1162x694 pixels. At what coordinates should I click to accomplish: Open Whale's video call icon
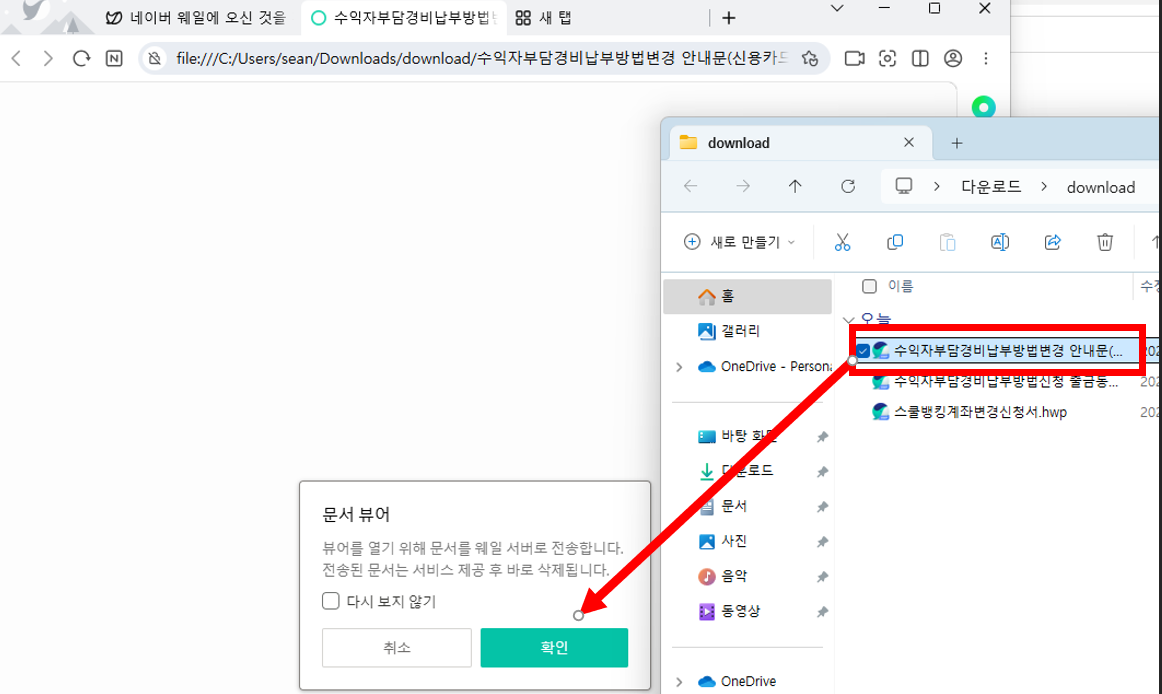[x=853, y=58]
